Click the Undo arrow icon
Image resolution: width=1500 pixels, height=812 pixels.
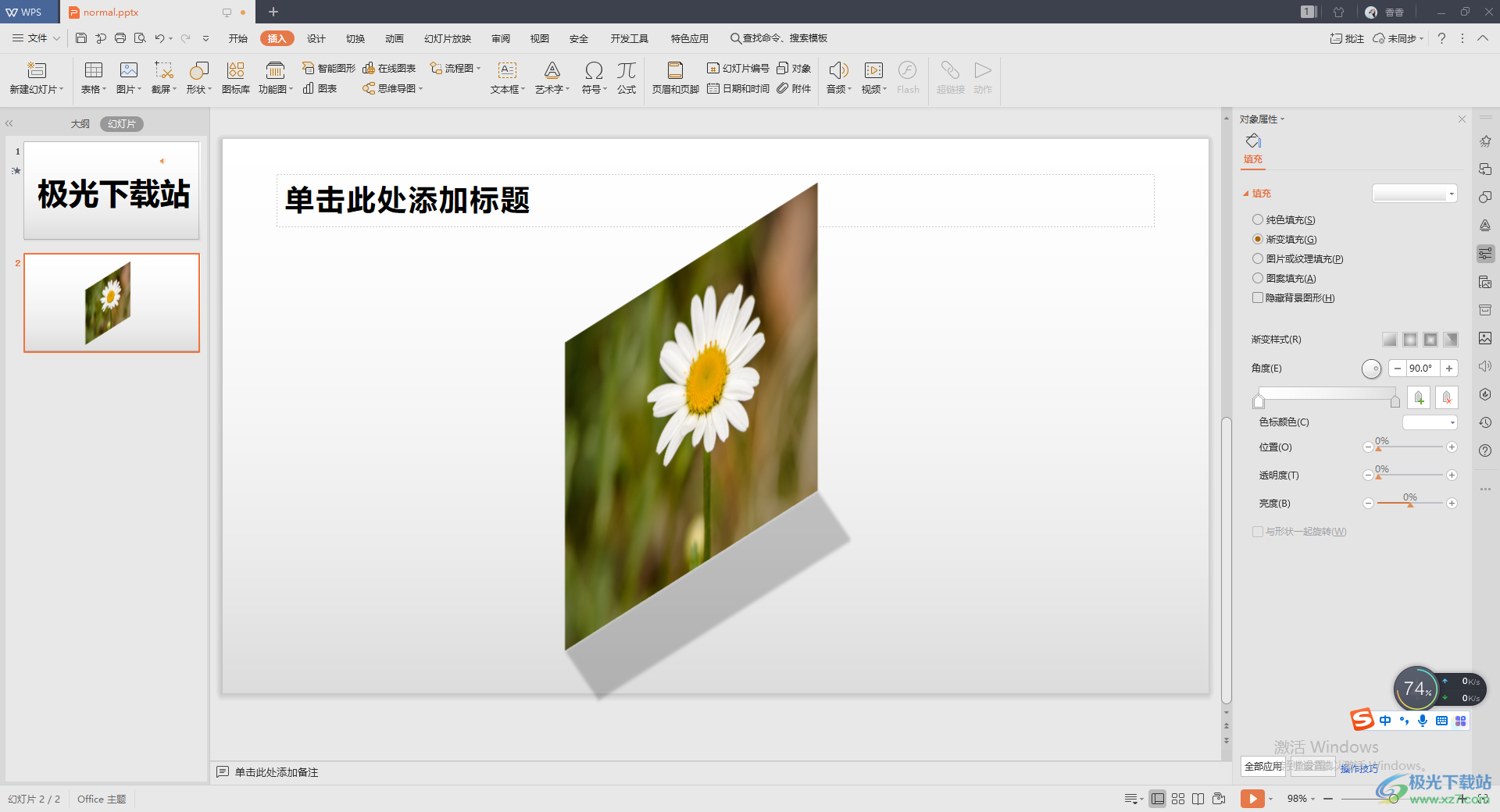159,38
